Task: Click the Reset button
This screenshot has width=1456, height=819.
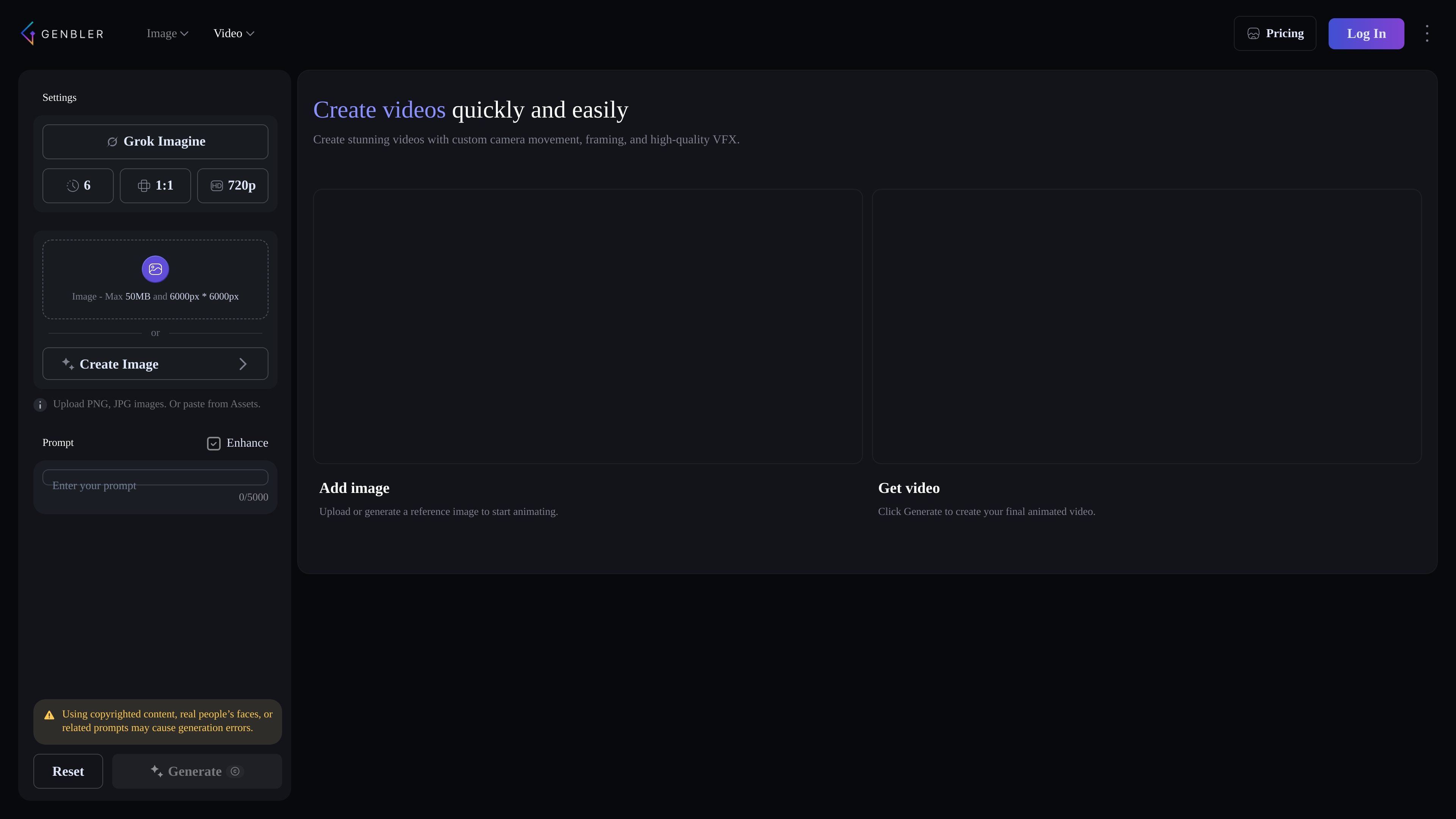Action: tap(68, 771)
